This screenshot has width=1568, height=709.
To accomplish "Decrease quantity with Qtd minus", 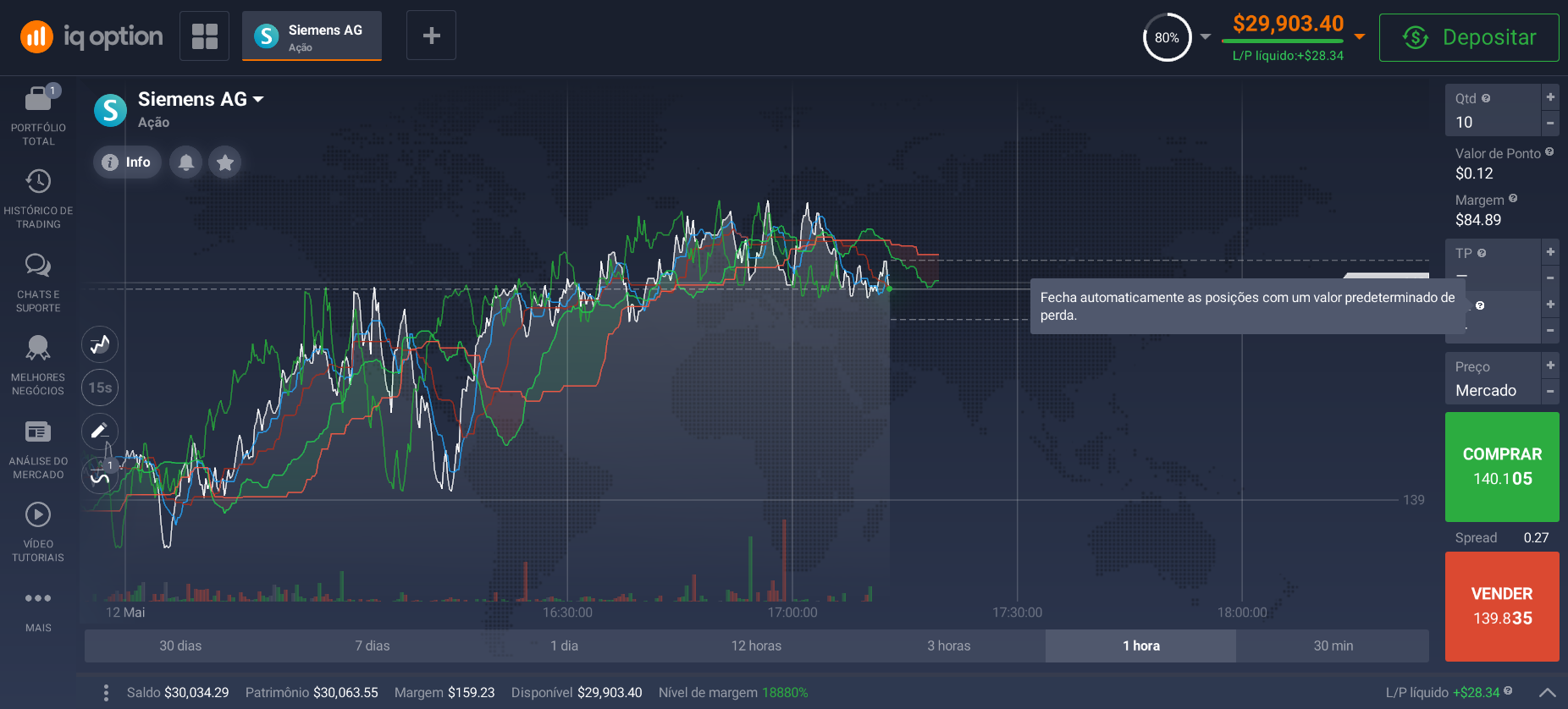I will click(1550, 123).
